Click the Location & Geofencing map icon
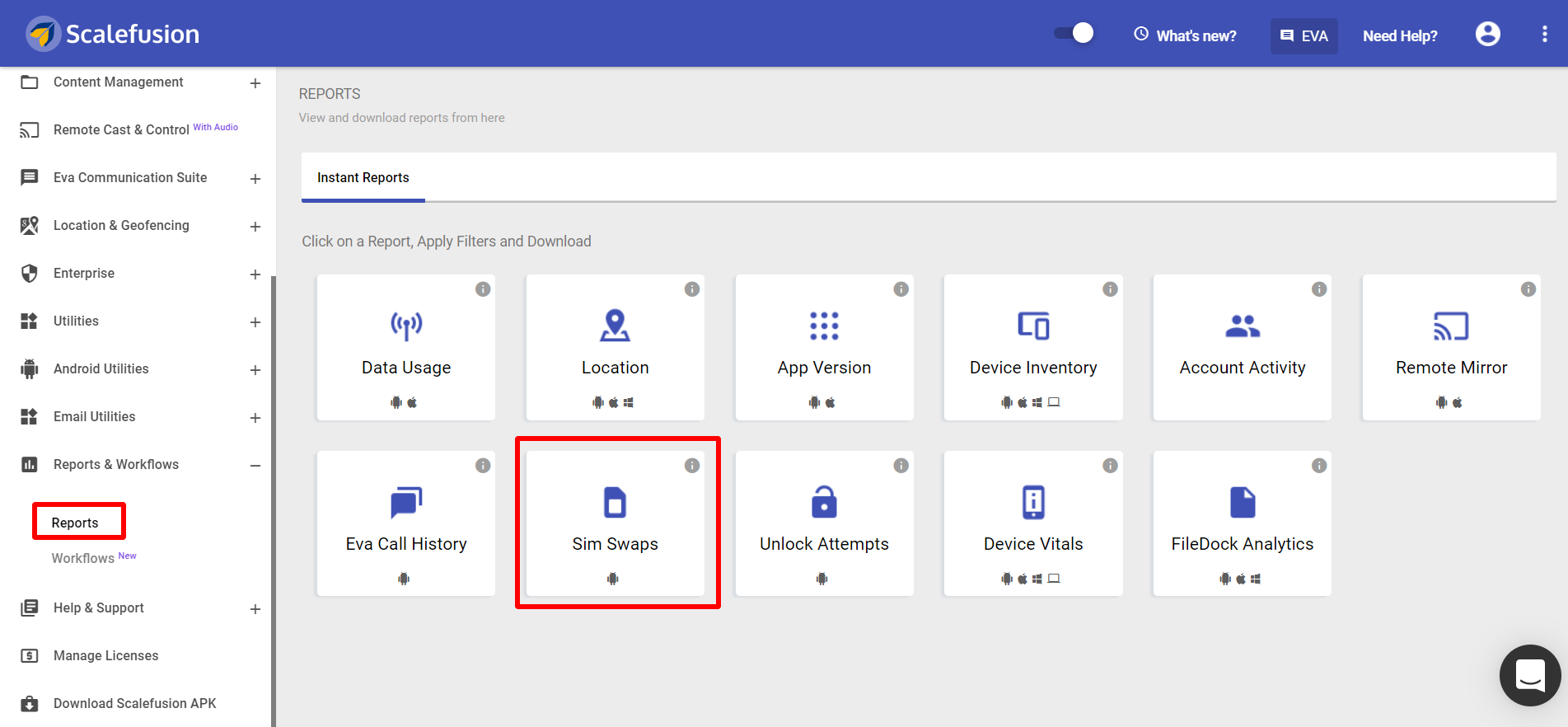The width and height of the screenshot is (1568, 727). click(30, 225)
